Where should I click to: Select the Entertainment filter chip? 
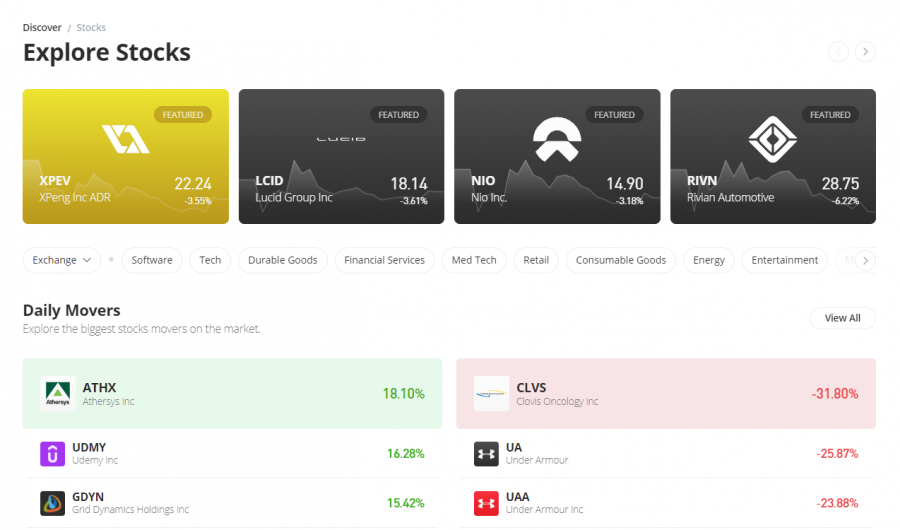pos(785,260)
